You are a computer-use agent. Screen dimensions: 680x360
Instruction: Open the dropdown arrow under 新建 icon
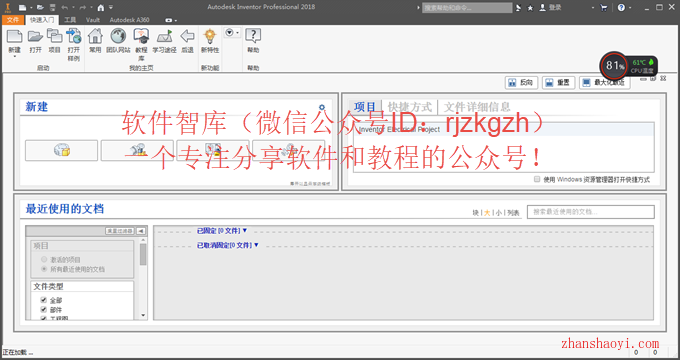coord(14,56)
